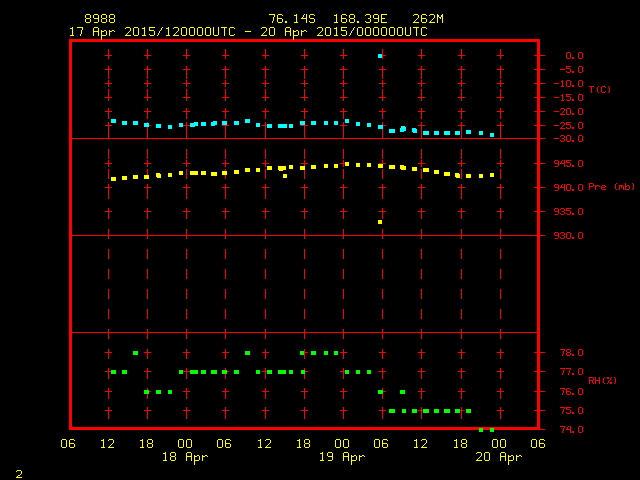
Task: Click the 20 Apr date label
Action: [x=498, y=457]
